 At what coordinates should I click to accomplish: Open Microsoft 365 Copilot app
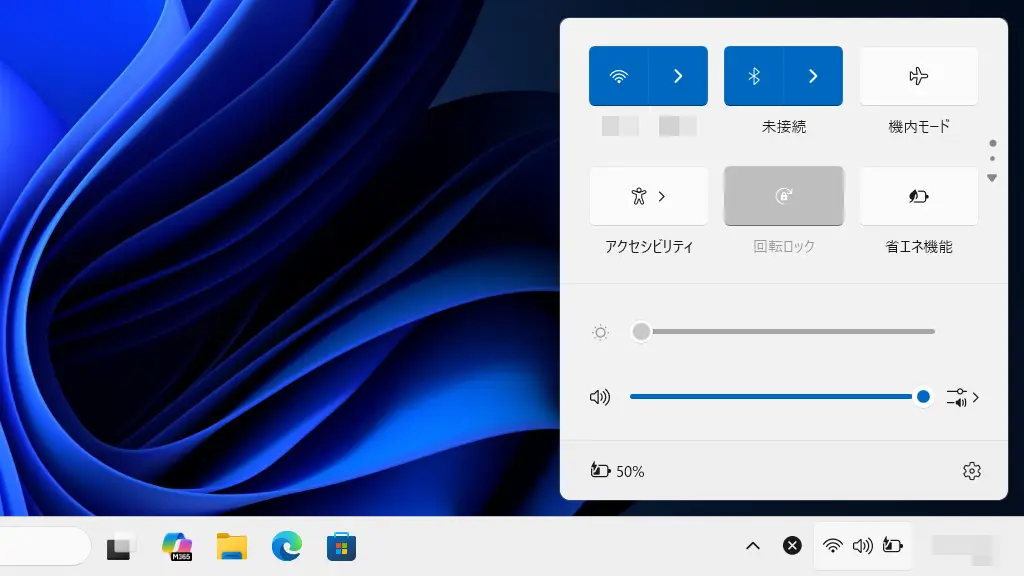pos(177,546)
